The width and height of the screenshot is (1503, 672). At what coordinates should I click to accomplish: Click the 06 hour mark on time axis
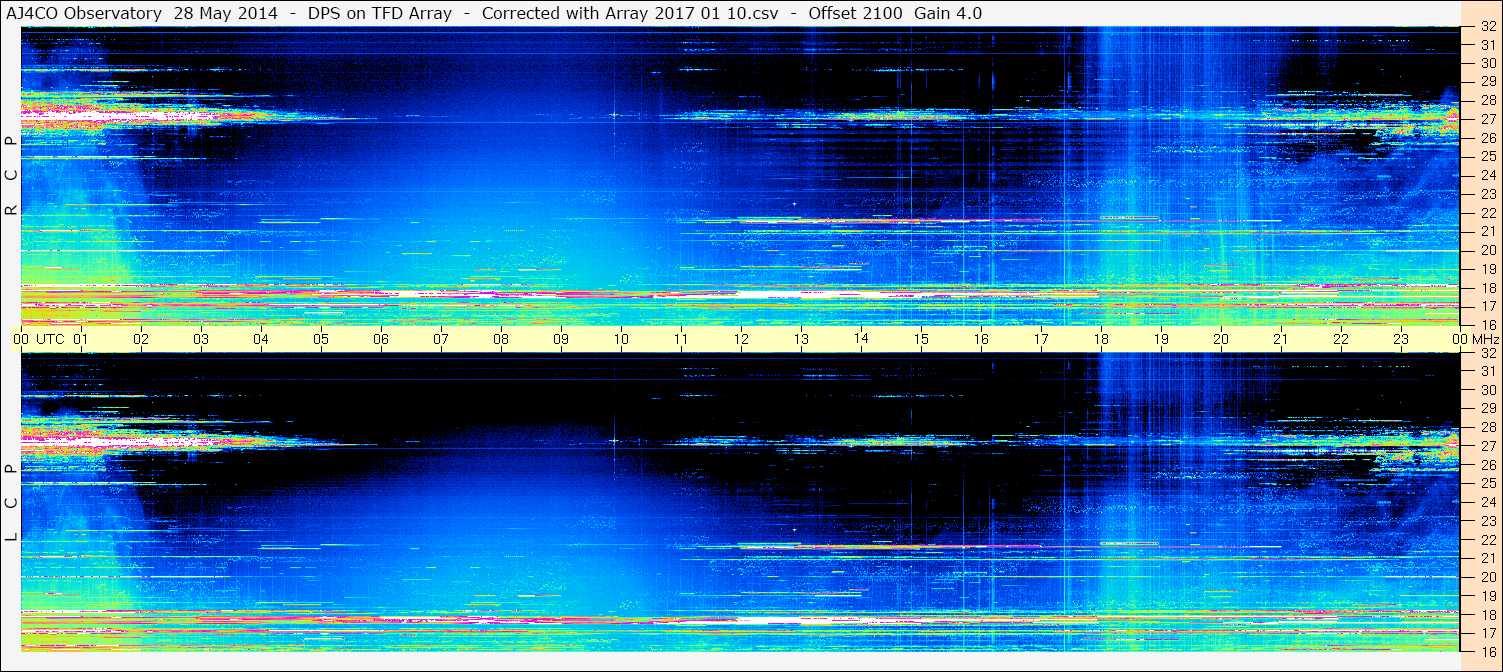coord(381,339)
